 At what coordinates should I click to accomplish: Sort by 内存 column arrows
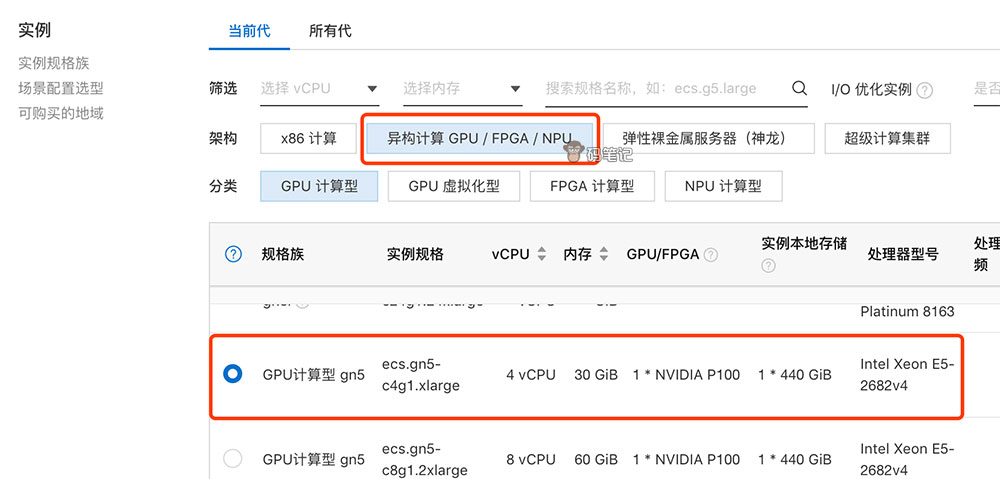point(604,254)
